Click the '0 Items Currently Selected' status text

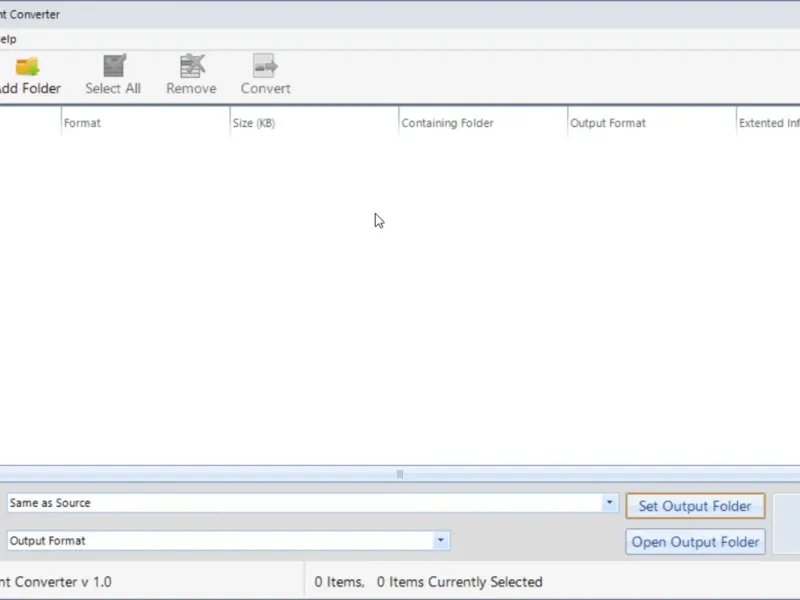pos(460,582)
